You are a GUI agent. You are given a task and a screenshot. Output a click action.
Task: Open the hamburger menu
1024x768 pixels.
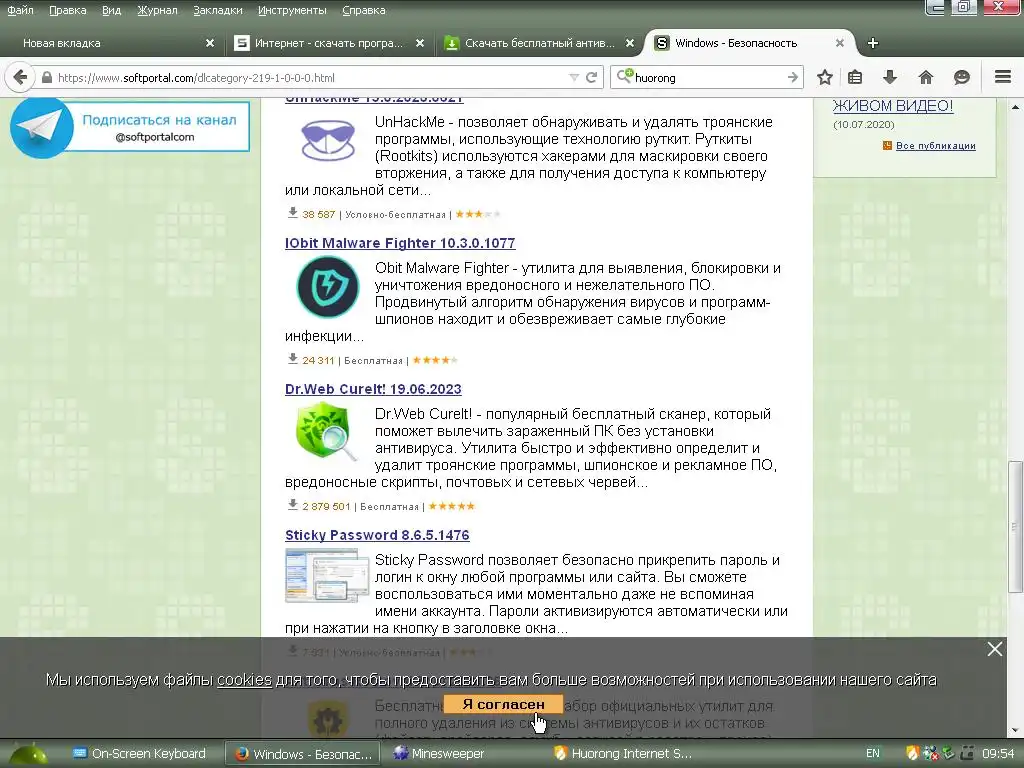(x=1002, y=77)
